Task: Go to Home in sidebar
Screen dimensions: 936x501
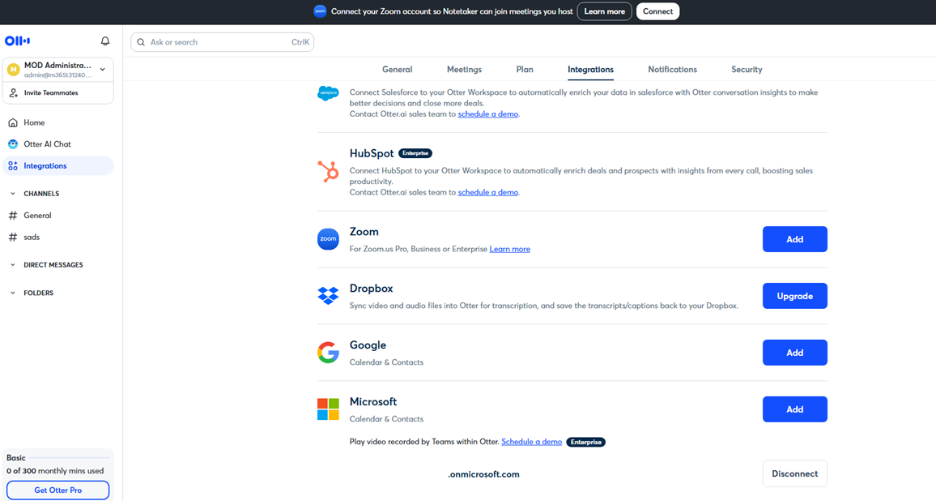Action: click(58, 122)
